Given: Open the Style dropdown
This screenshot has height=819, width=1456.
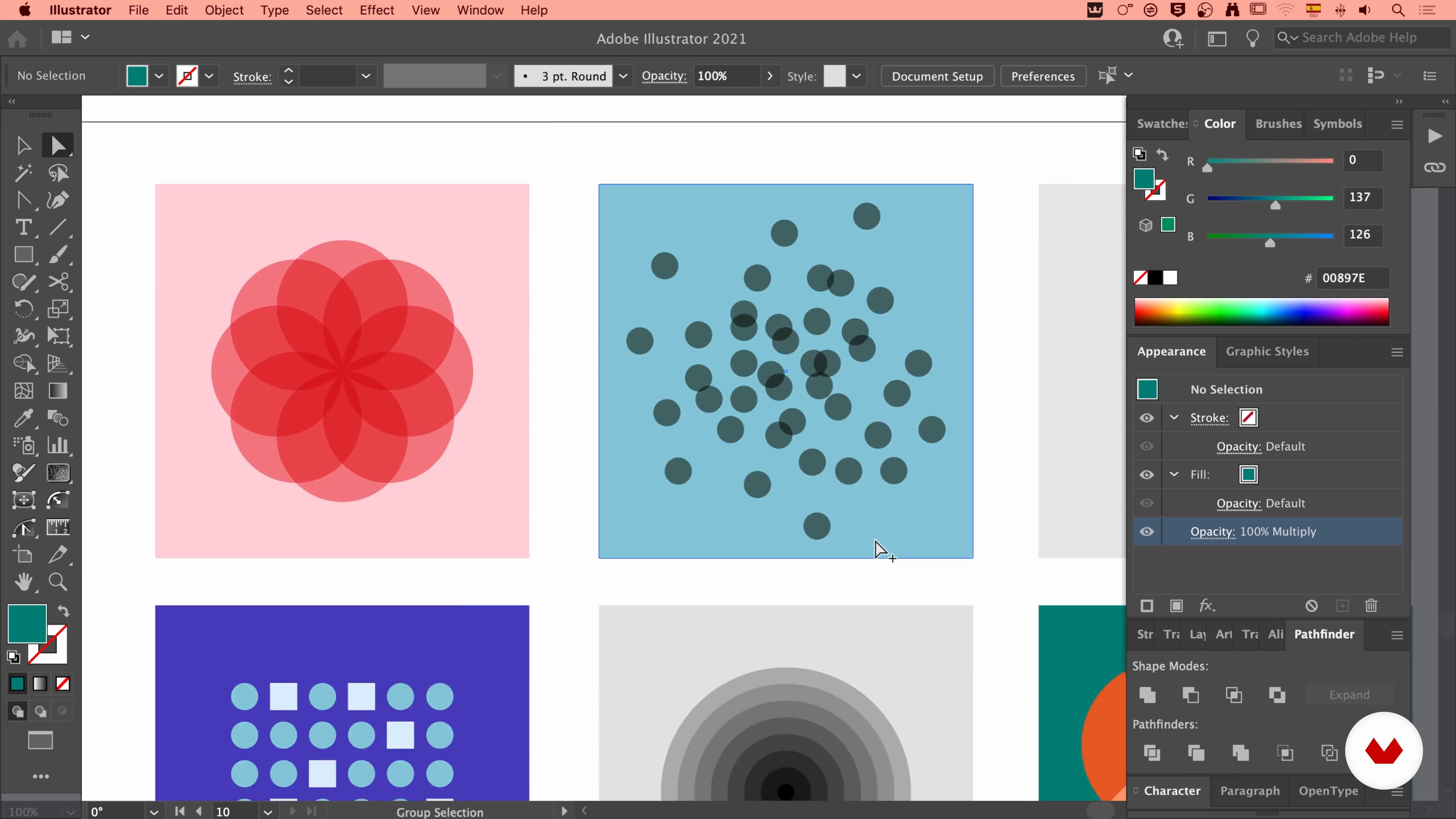Looking at the screenshot, I should [x=856, y=76].
